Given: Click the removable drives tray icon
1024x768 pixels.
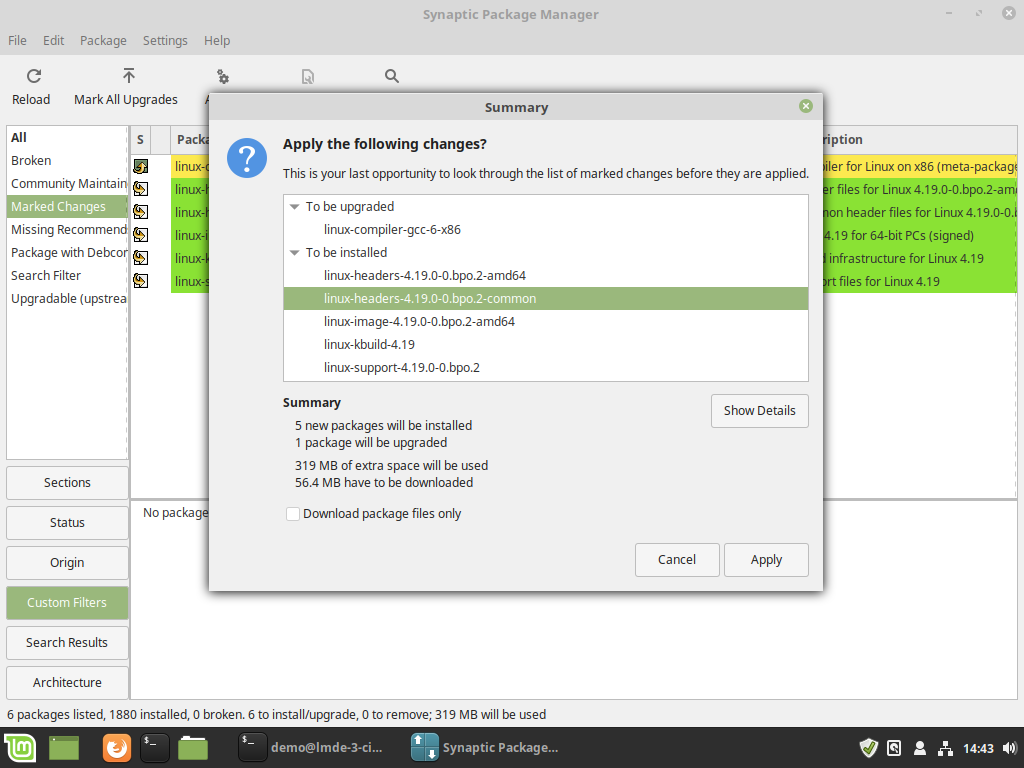Looking at the screenshot, I should click(894, 748).
